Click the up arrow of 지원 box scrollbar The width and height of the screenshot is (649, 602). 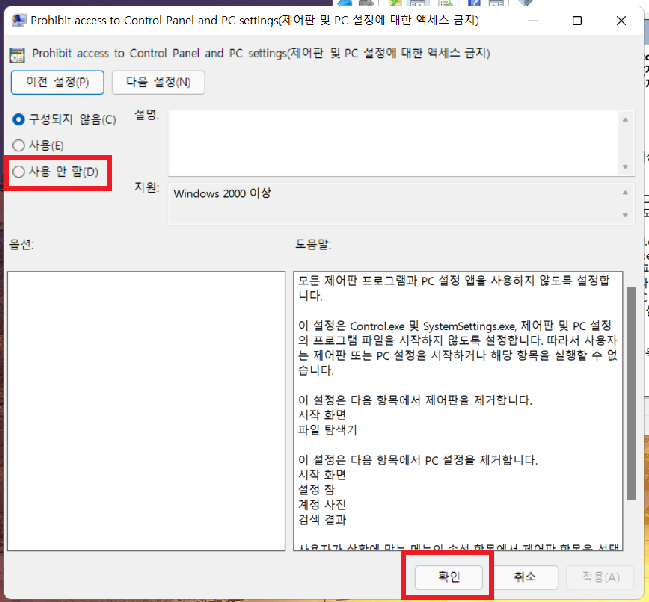point(625,193)
